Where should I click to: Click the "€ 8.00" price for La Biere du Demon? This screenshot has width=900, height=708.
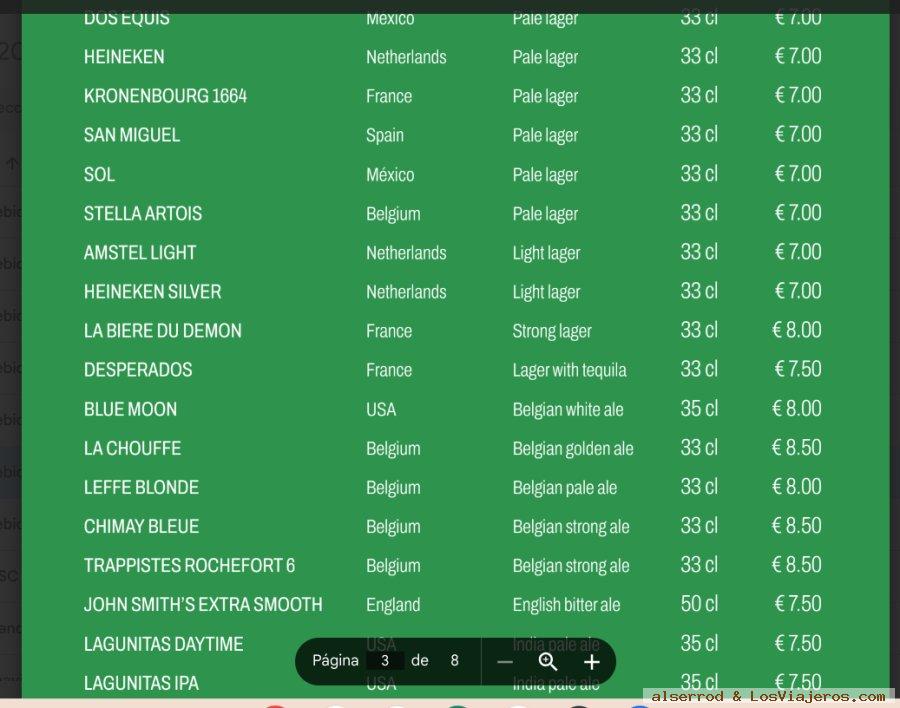797,330
